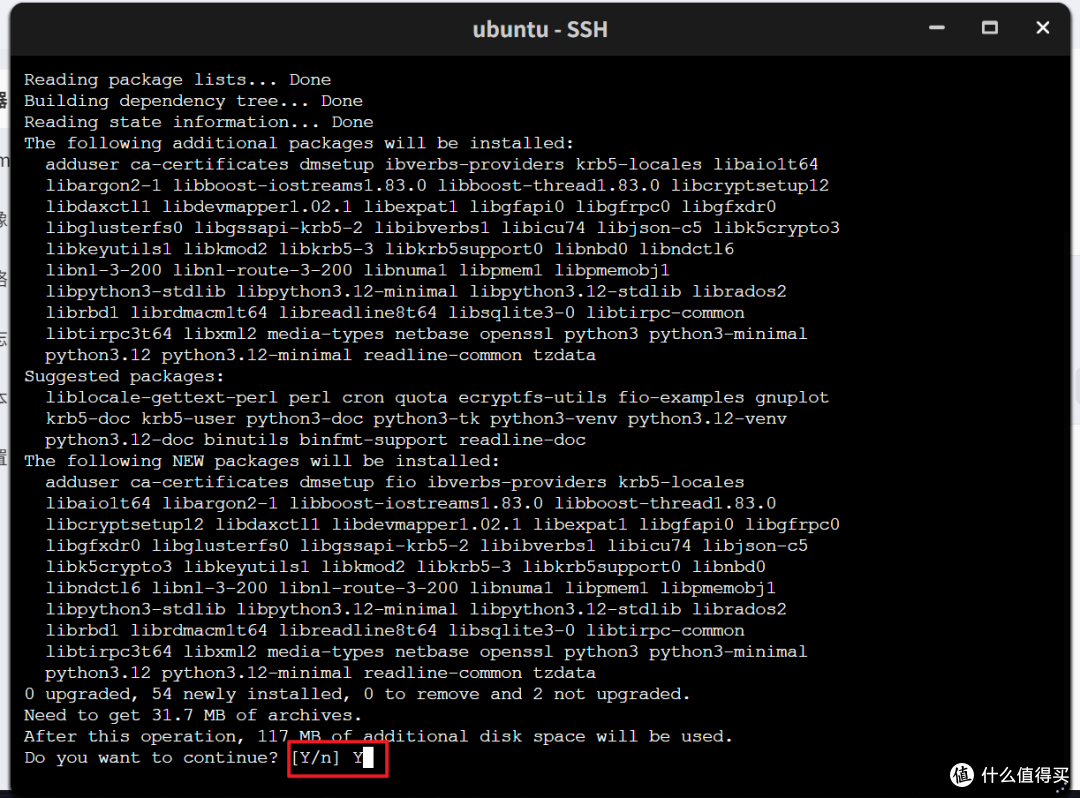
Task: Click 'gnuplot' in suggested packages
Action: [x=792, y=398]
